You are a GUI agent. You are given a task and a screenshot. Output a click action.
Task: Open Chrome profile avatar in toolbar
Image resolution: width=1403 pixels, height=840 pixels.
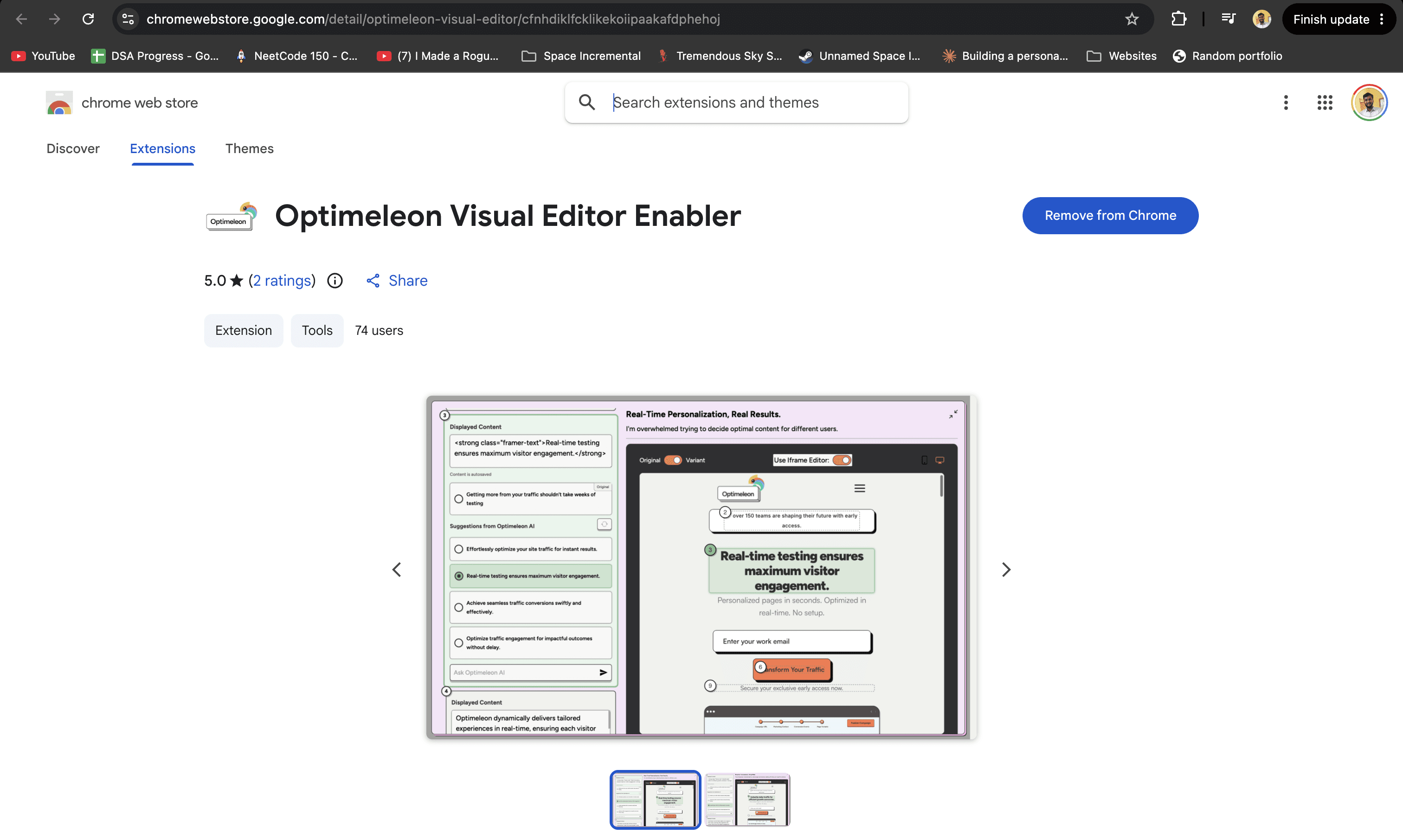(x=1262, y=19)
